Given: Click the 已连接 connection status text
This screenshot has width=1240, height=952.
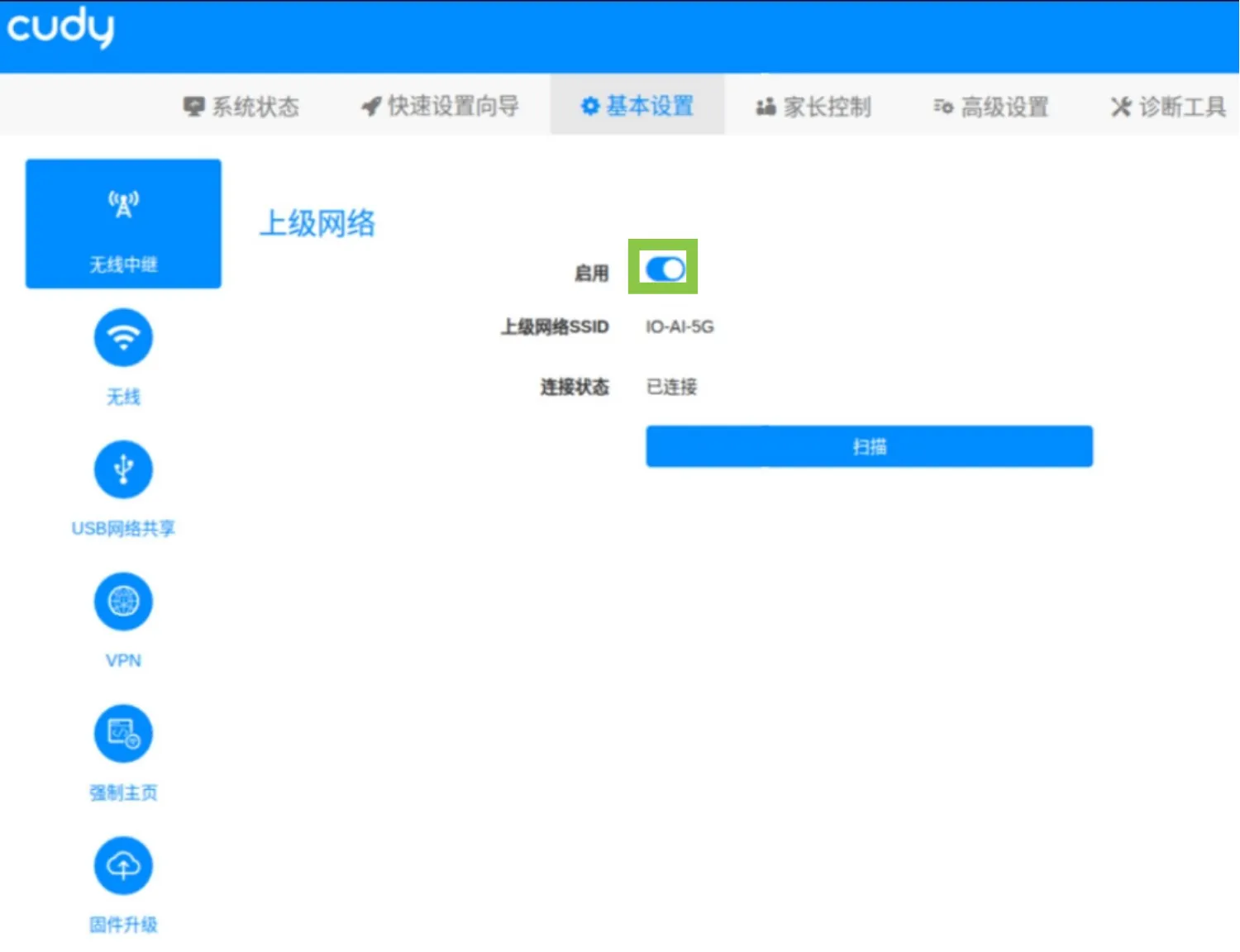Looking at the screenshot, I should point(671,387).
